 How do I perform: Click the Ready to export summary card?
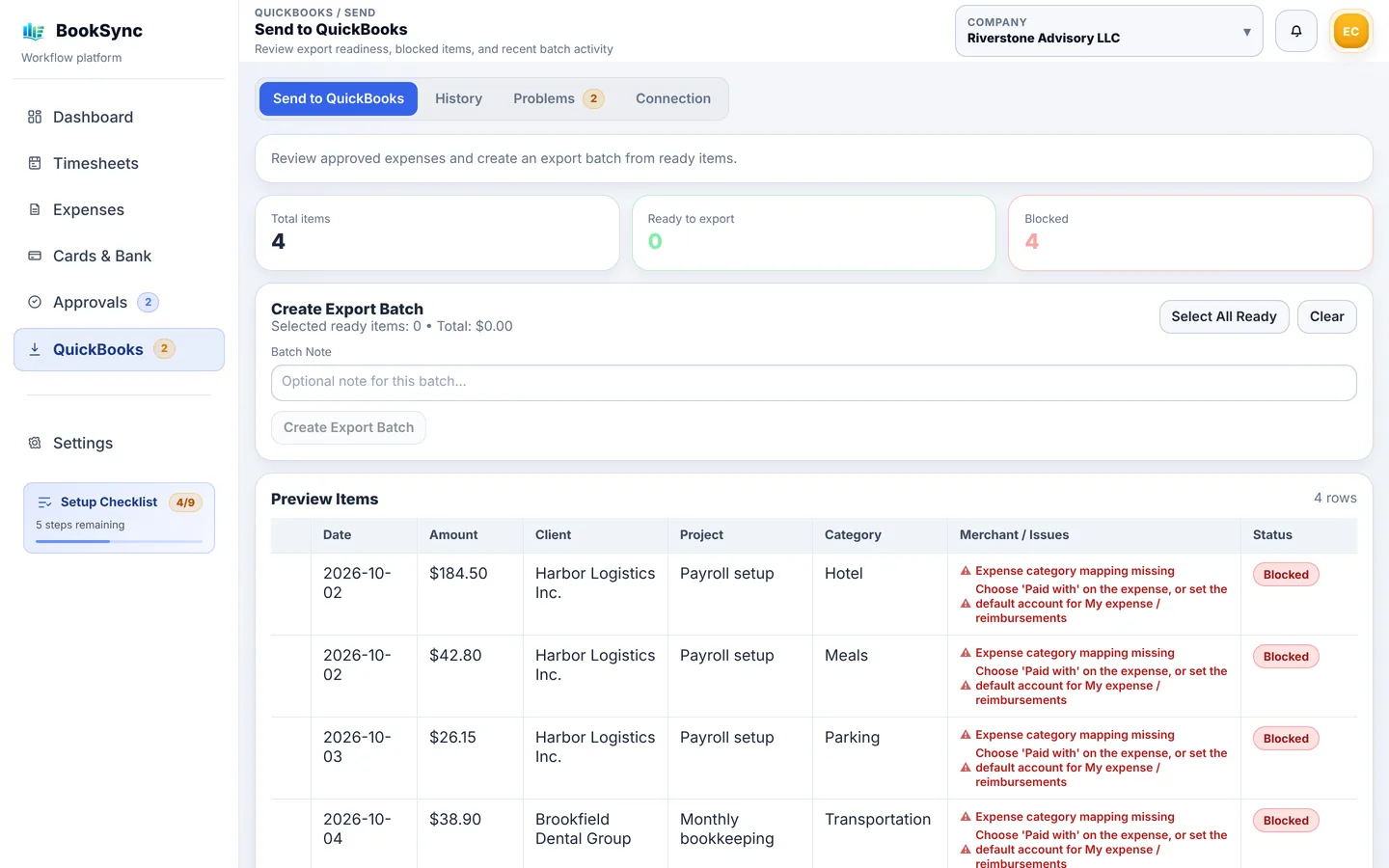(x=813, y=232)
